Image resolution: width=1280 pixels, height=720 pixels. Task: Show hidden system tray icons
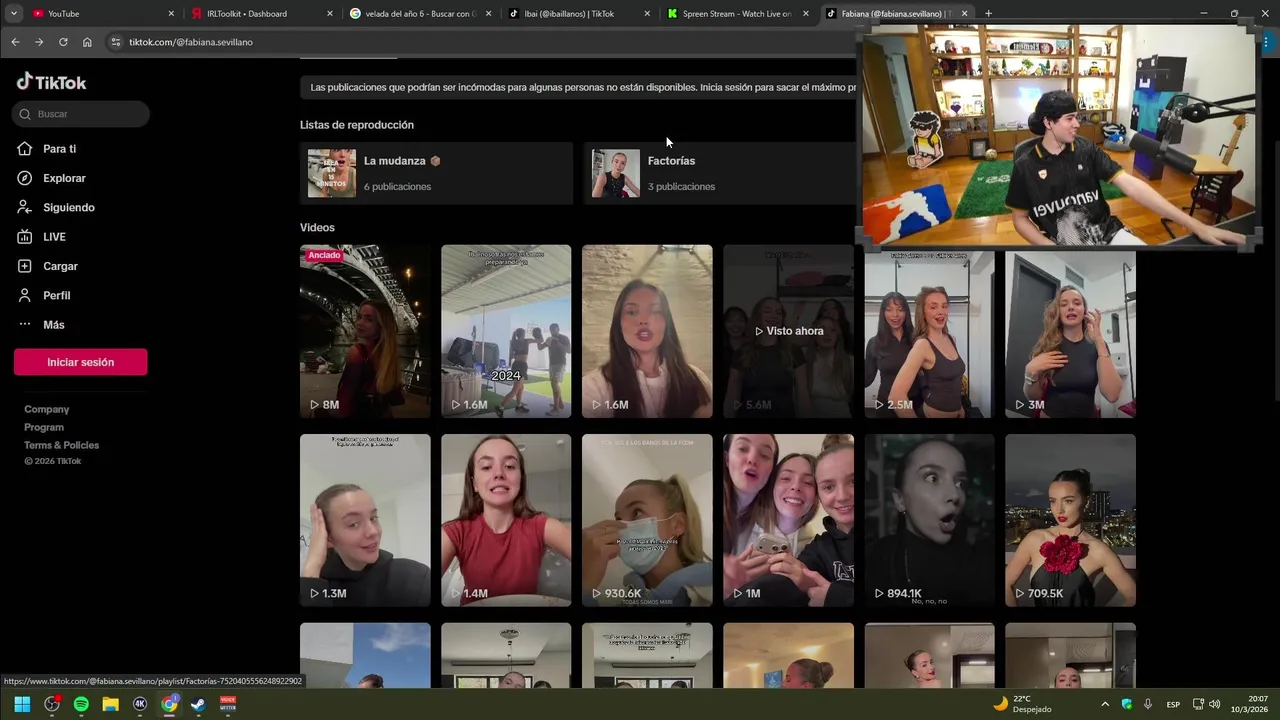pyautogui.click(x=1105, y=704)
